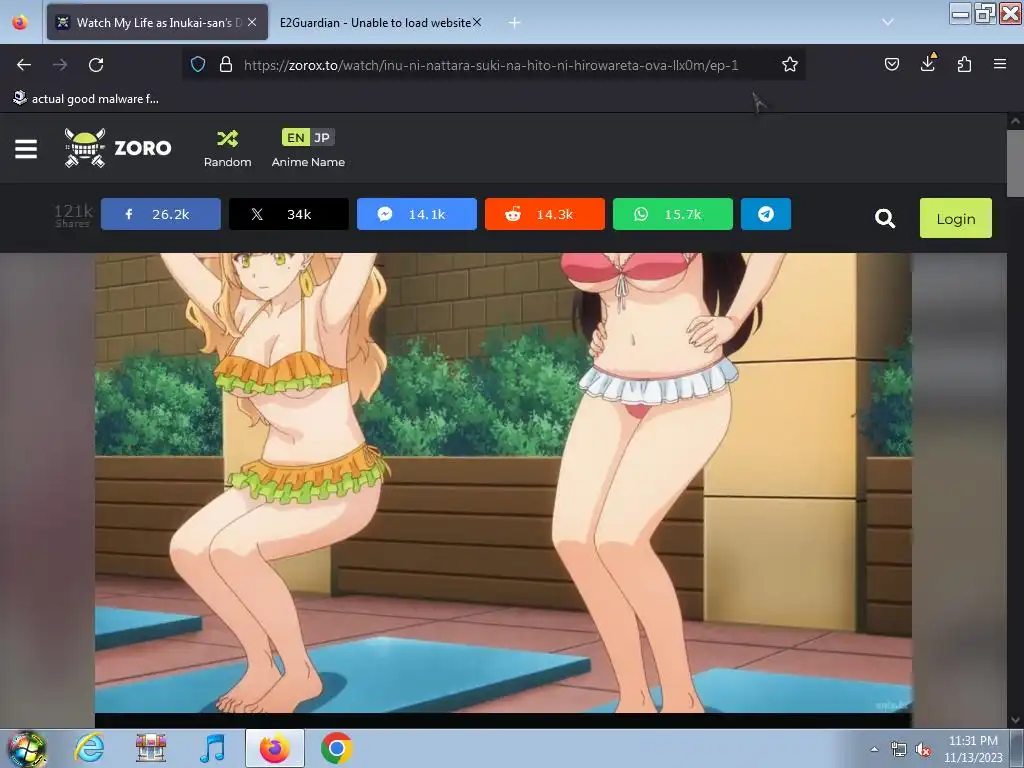Image resolution: width=1024 pixels, height=768 pixels.
Task: Open the 'actual good malware f...' bookmark
Action: 86,99
